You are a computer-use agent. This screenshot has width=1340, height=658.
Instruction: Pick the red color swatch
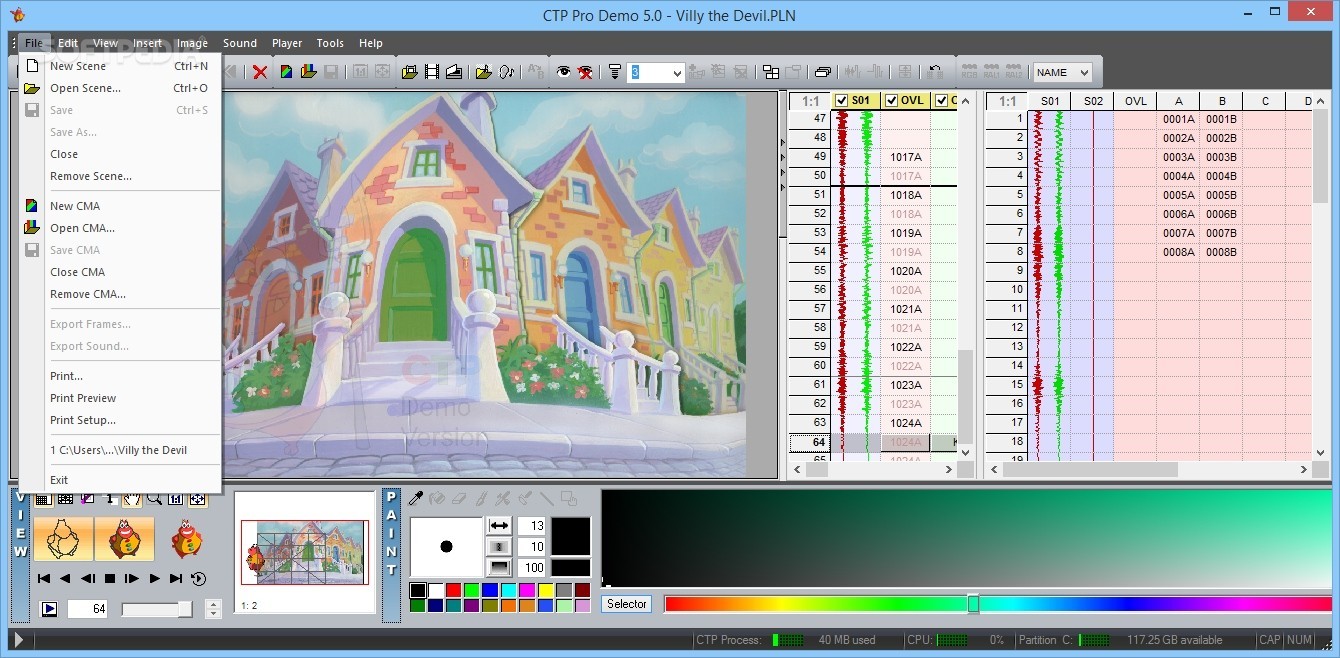454,590
